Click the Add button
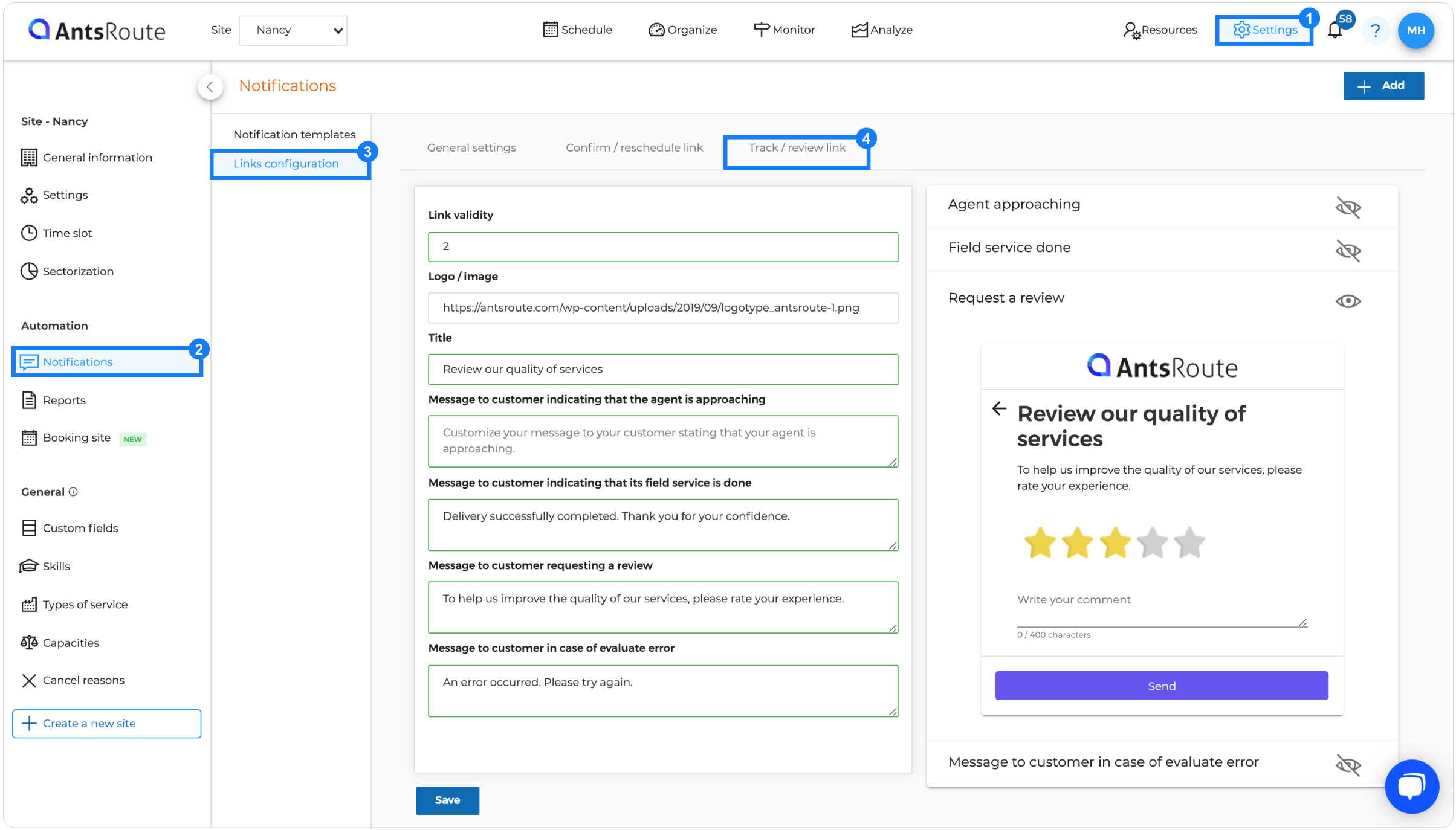 1383,86
